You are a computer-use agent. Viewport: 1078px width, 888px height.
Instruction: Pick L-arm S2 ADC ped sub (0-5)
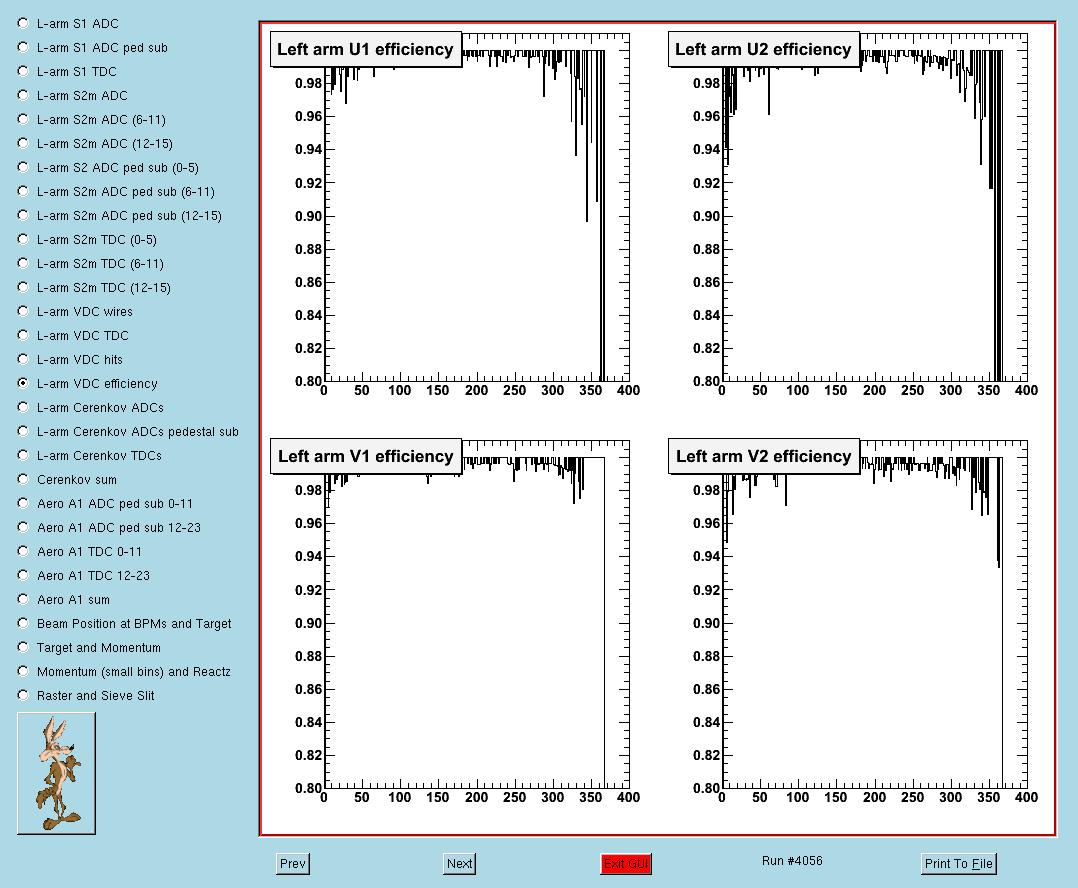tap(23, 168)
